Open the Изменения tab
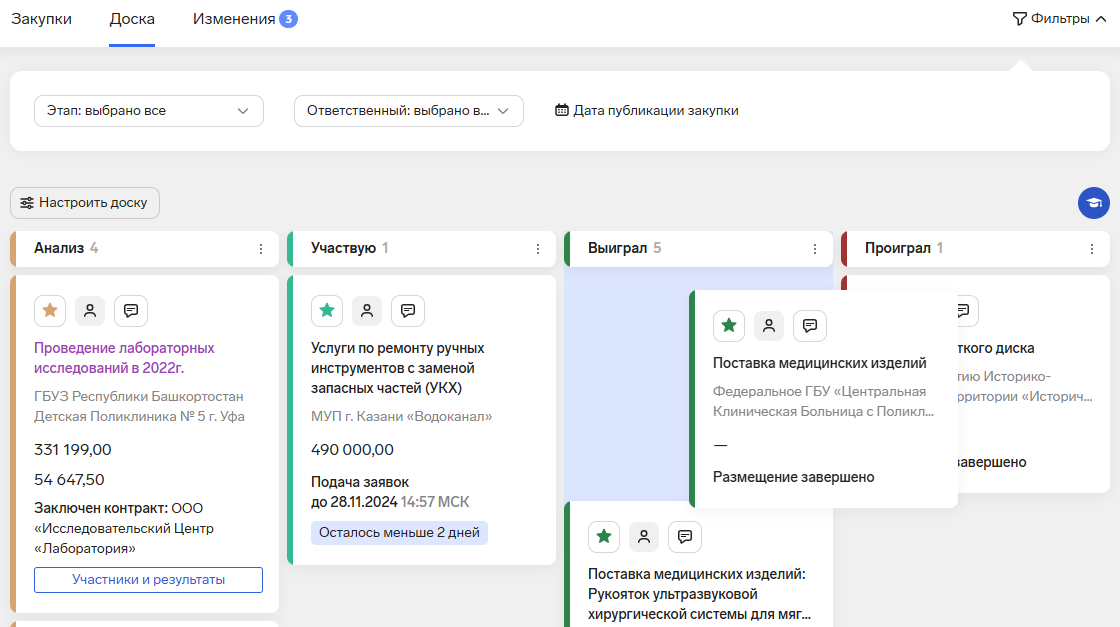The width and height of the screenshot is (1120, 627). point(245,19)
